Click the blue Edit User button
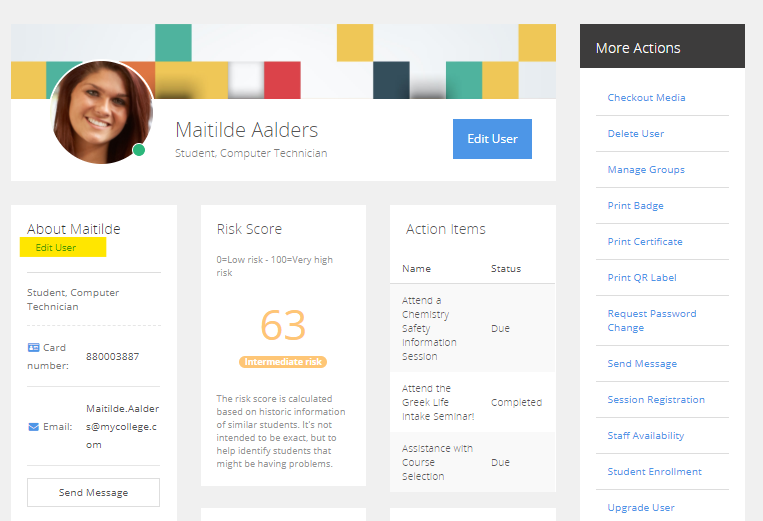This screenshot has width=763, height=521. [x=492, y=139]
